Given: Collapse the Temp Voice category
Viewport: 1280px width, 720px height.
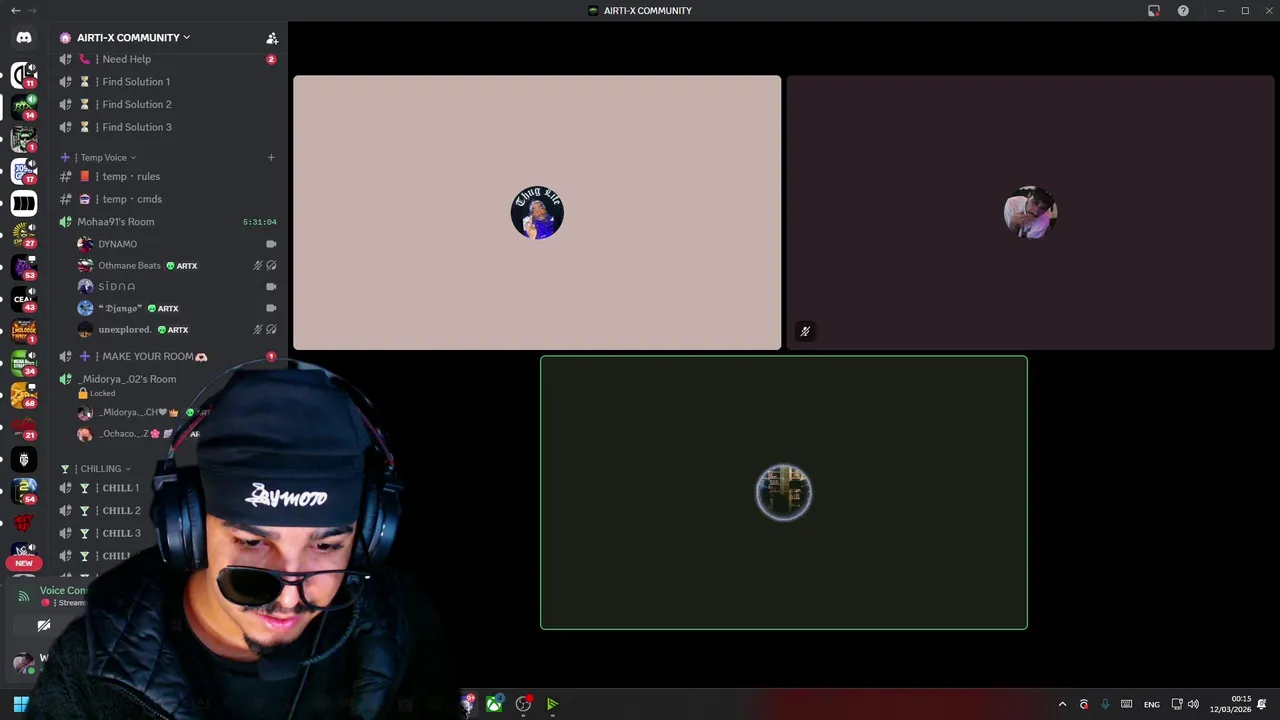Looking at the screenshot, I should pos(105,158).
